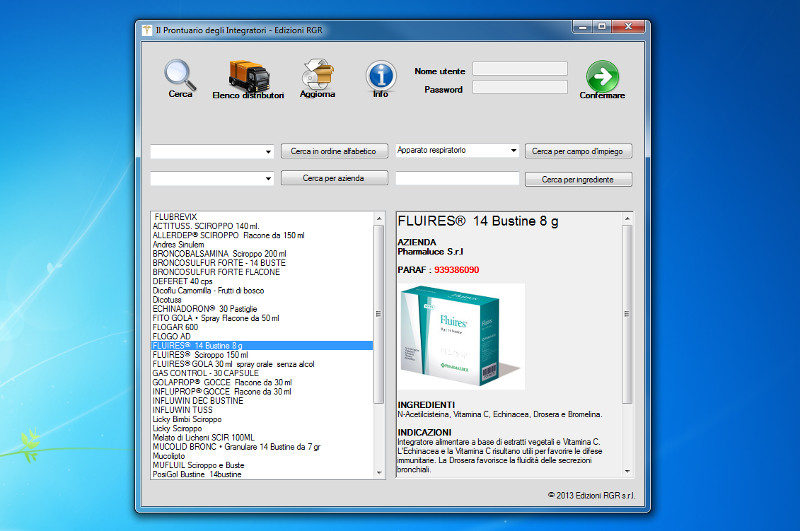The width and height of the screenshot is (800, 531).
Task: Select FITO GOLA Spray Flacone da 50 ml
Action: click(262, 318)
